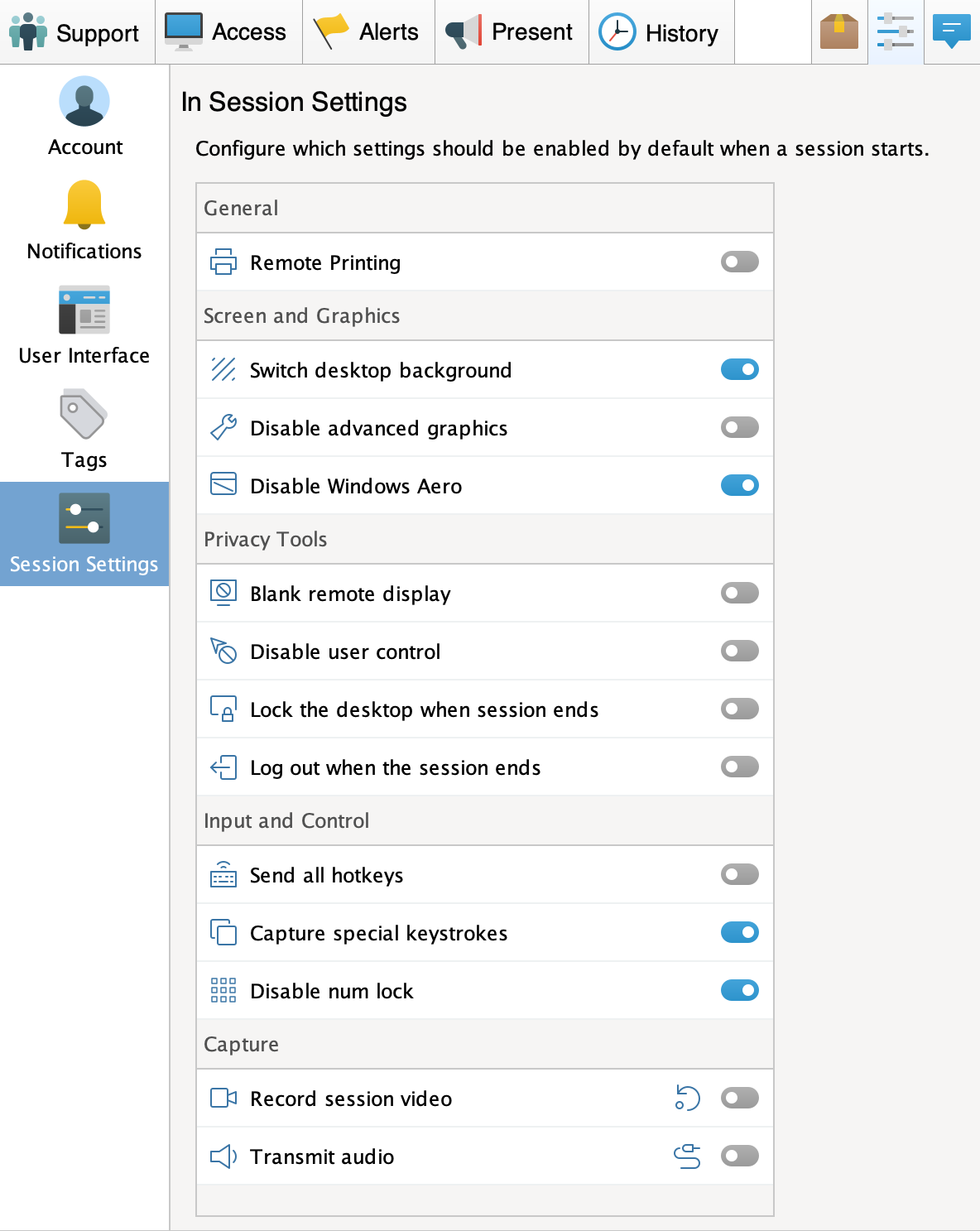
Task: Open the History tab
Action: coord(661,32)
